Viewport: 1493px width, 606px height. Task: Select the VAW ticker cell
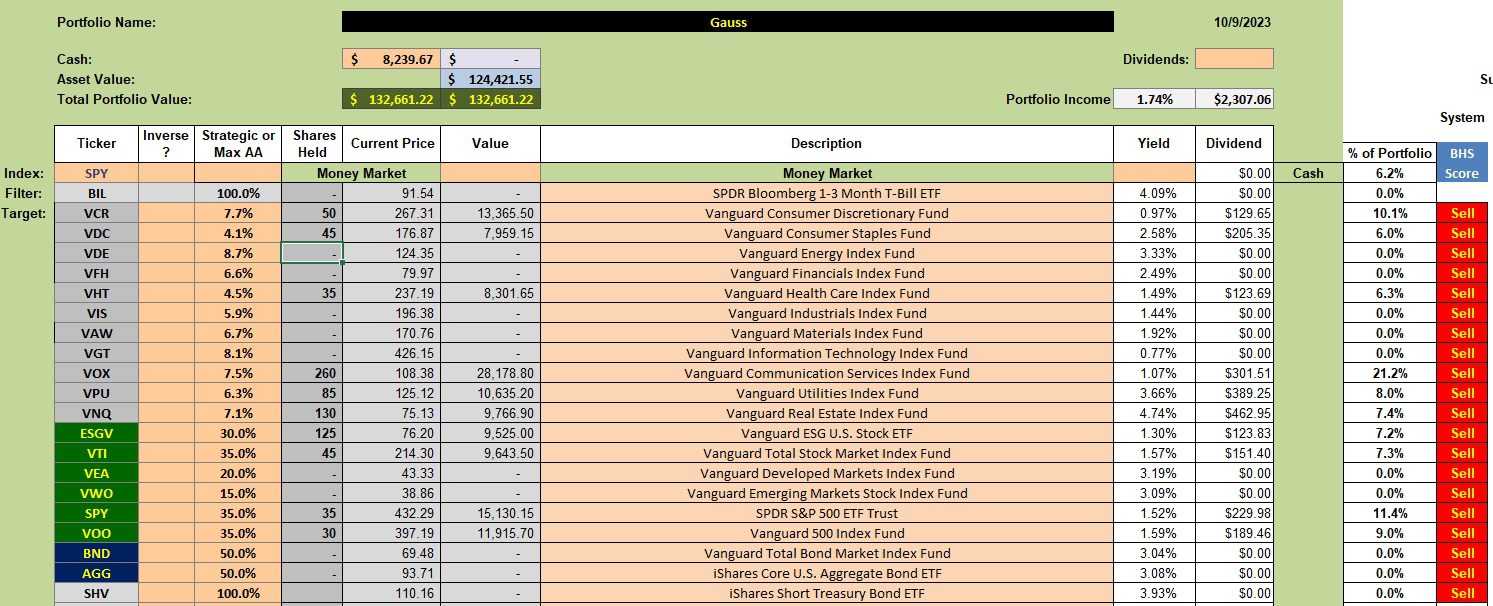[97, 333]
